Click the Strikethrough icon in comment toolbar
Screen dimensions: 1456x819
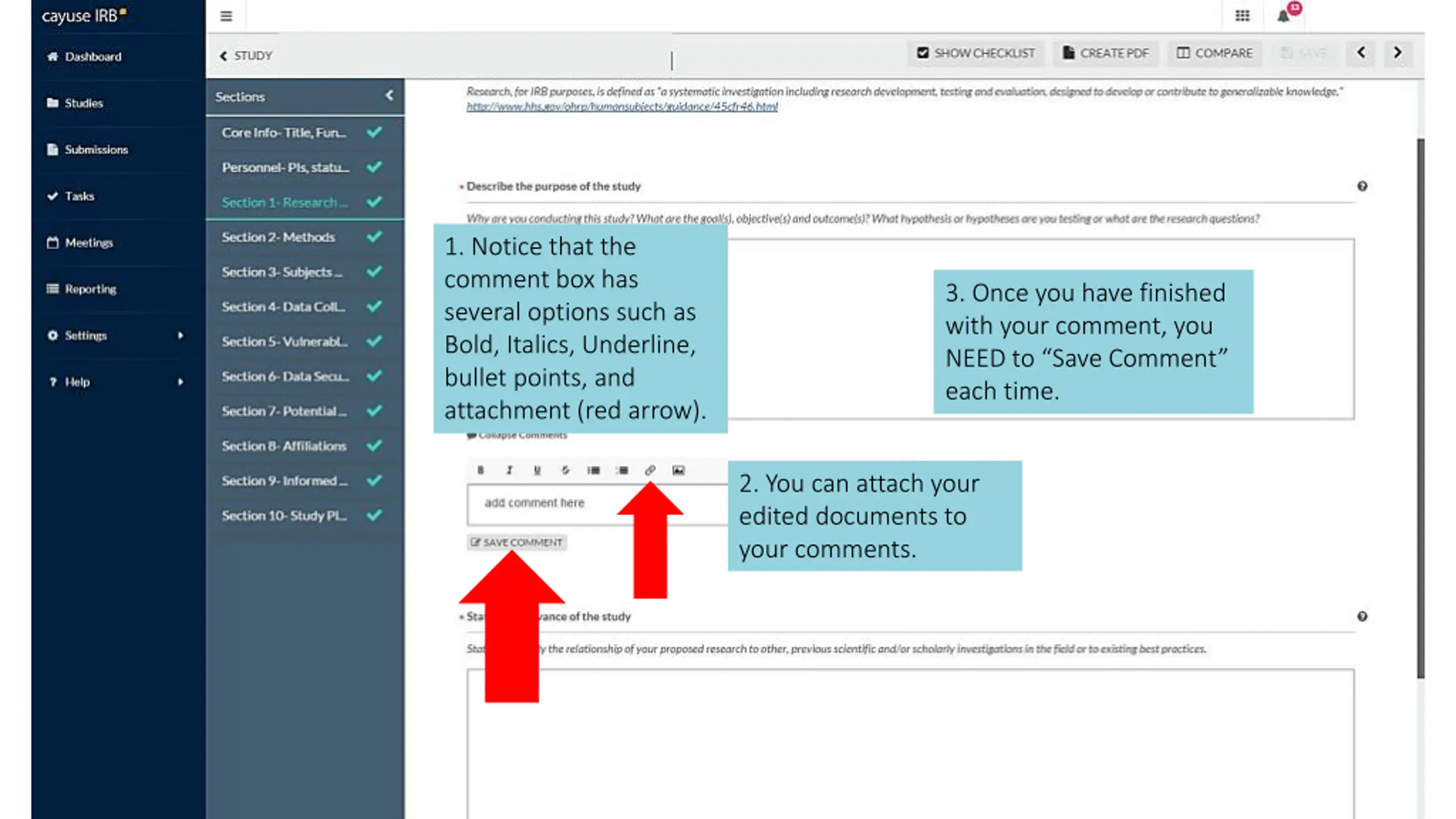[x=565, y=470]
